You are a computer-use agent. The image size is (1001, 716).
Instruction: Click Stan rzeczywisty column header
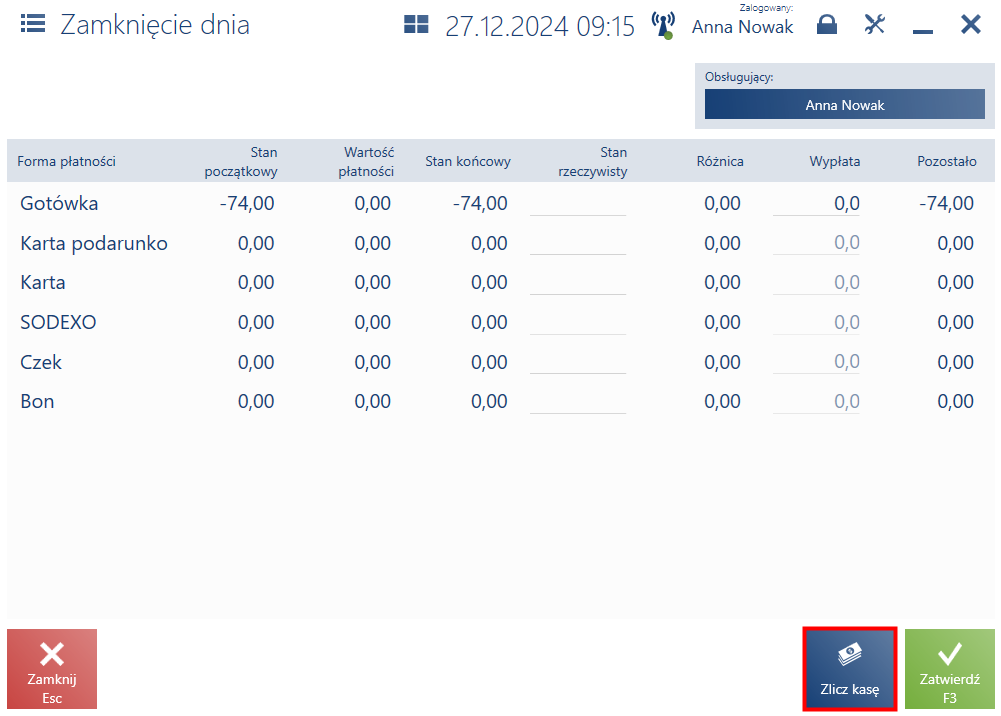pos(593,161)
